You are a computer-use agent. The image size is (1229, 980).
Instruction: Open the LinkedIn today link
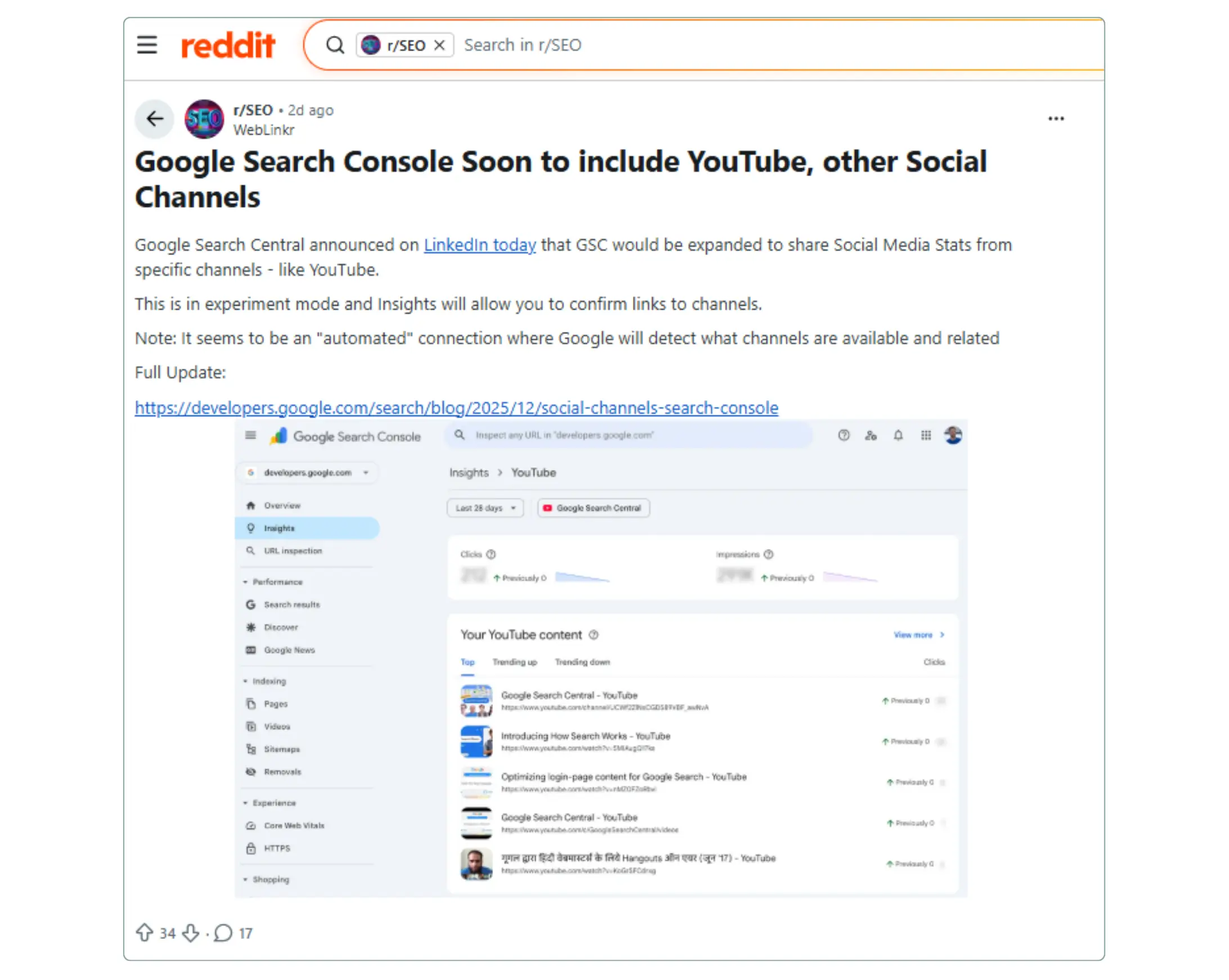click(x=479, y=244)
